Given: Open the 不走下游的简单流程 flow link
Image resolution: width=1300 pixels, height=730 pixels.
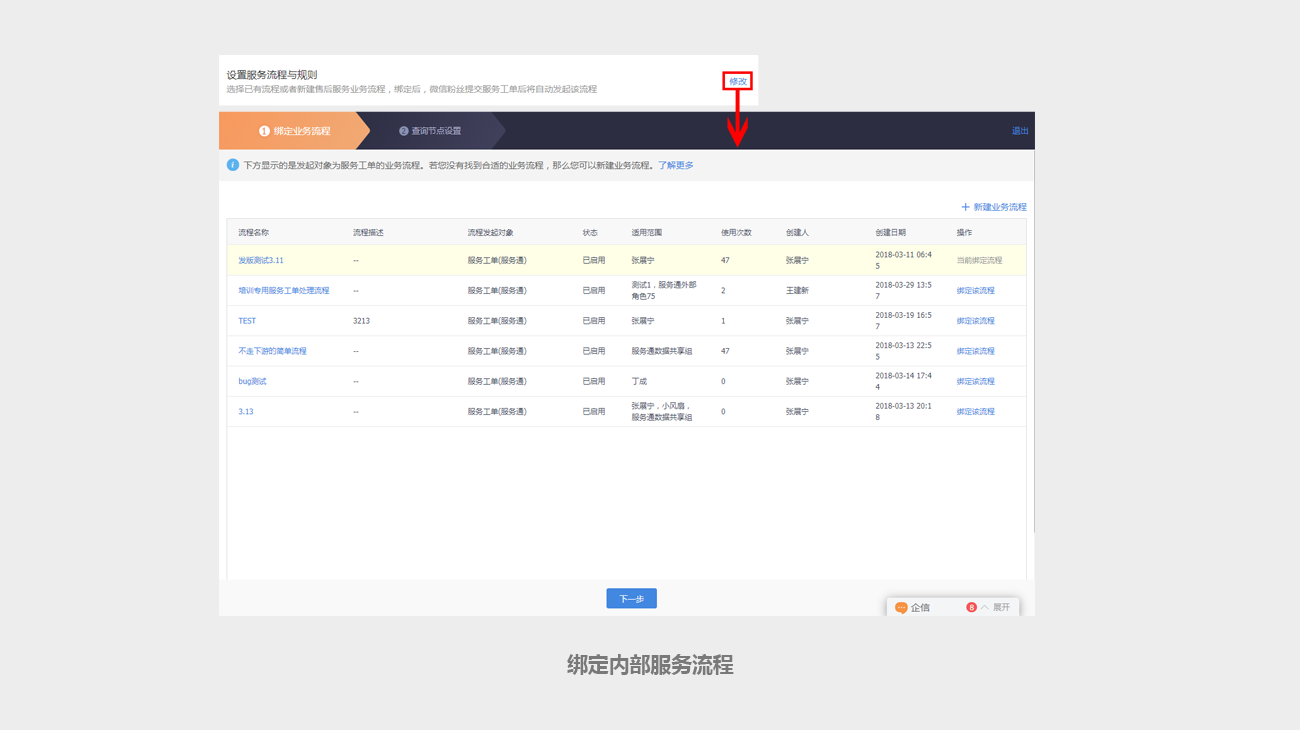Looking at the screenshot, I should coord(273,351).
